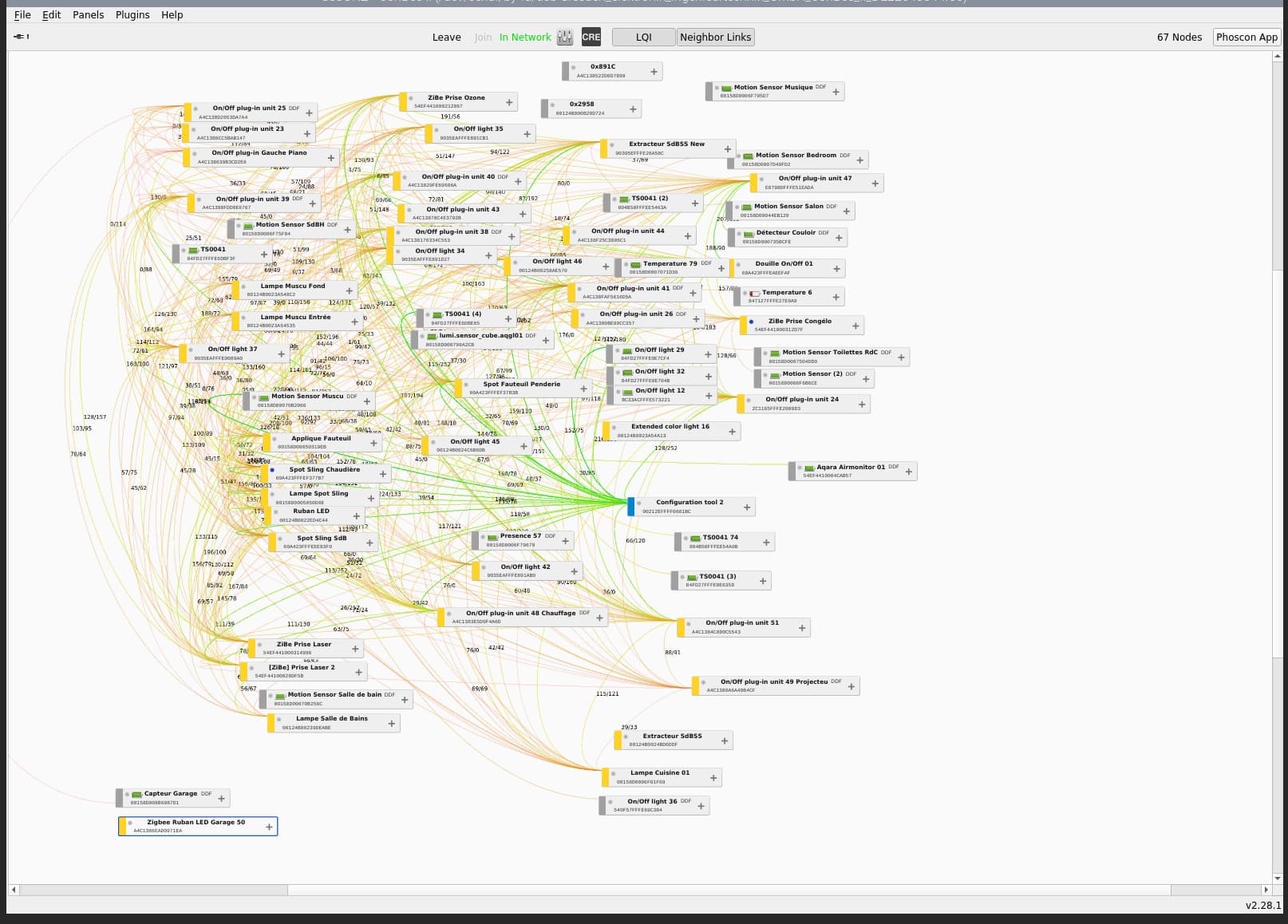
Task: Click DDF label on On/Off plug-in unit 48 Chauffage
Action: point(585,613)
